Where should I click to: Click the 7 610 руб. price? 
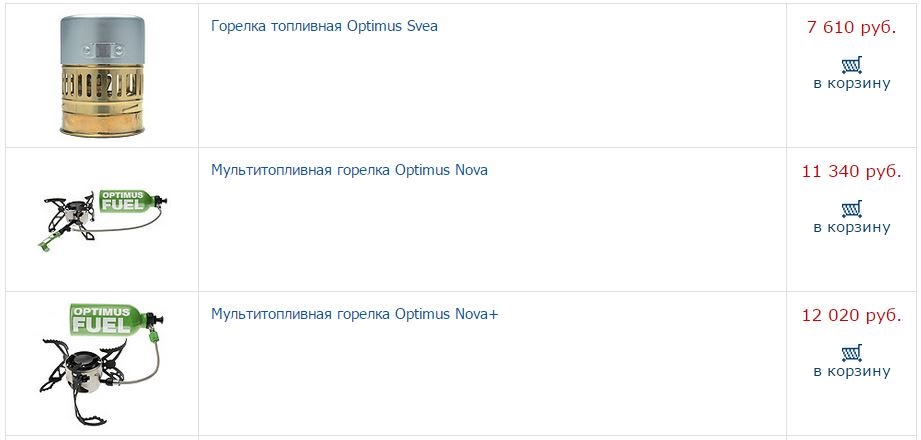click(x=851, y=27)
